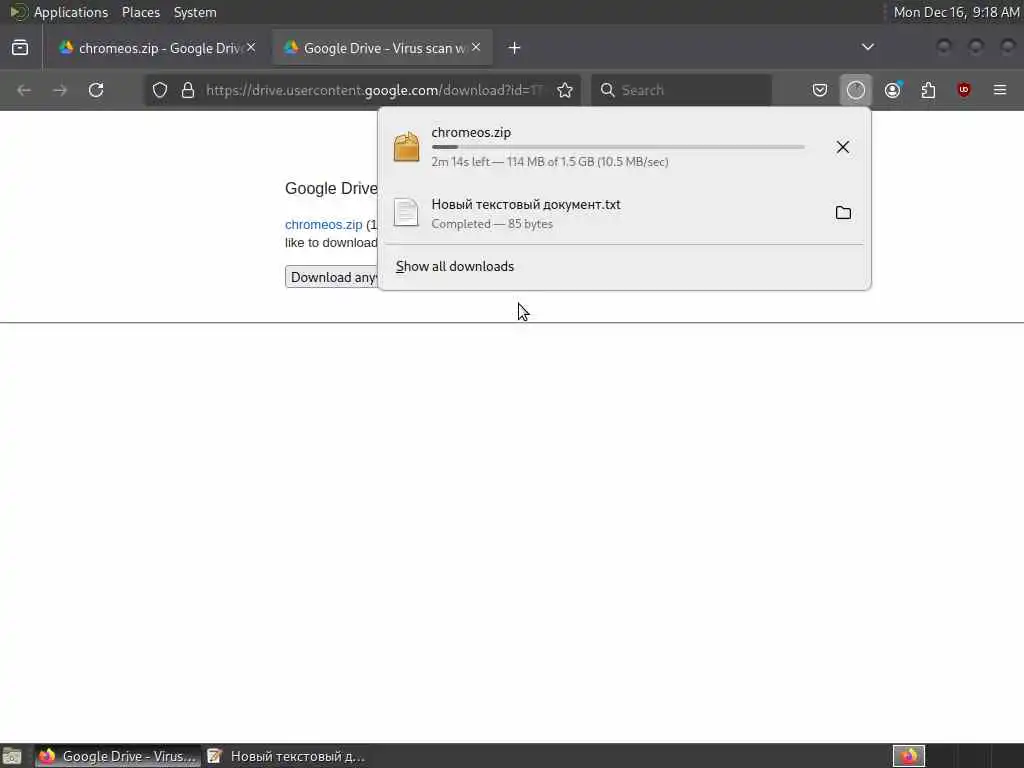Expand the list all tabs chevron
The image size is (1024, 768).
coord(867,47)
